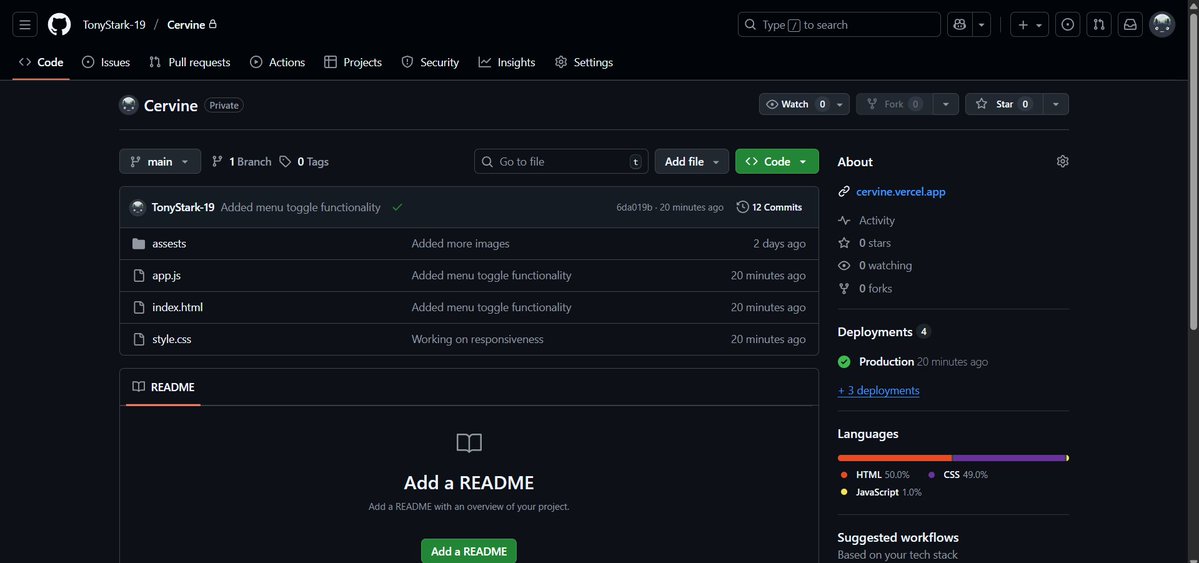Open latest commit message Added menu toggle functionality

(301, 207)
